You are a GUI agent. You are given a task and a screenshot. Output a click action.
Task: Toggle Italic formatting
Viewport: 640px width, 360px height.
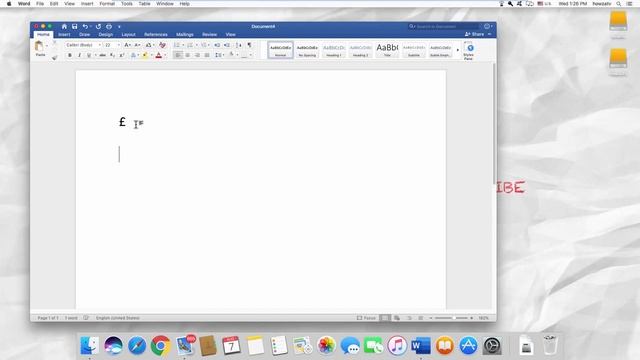click(79, 55)
